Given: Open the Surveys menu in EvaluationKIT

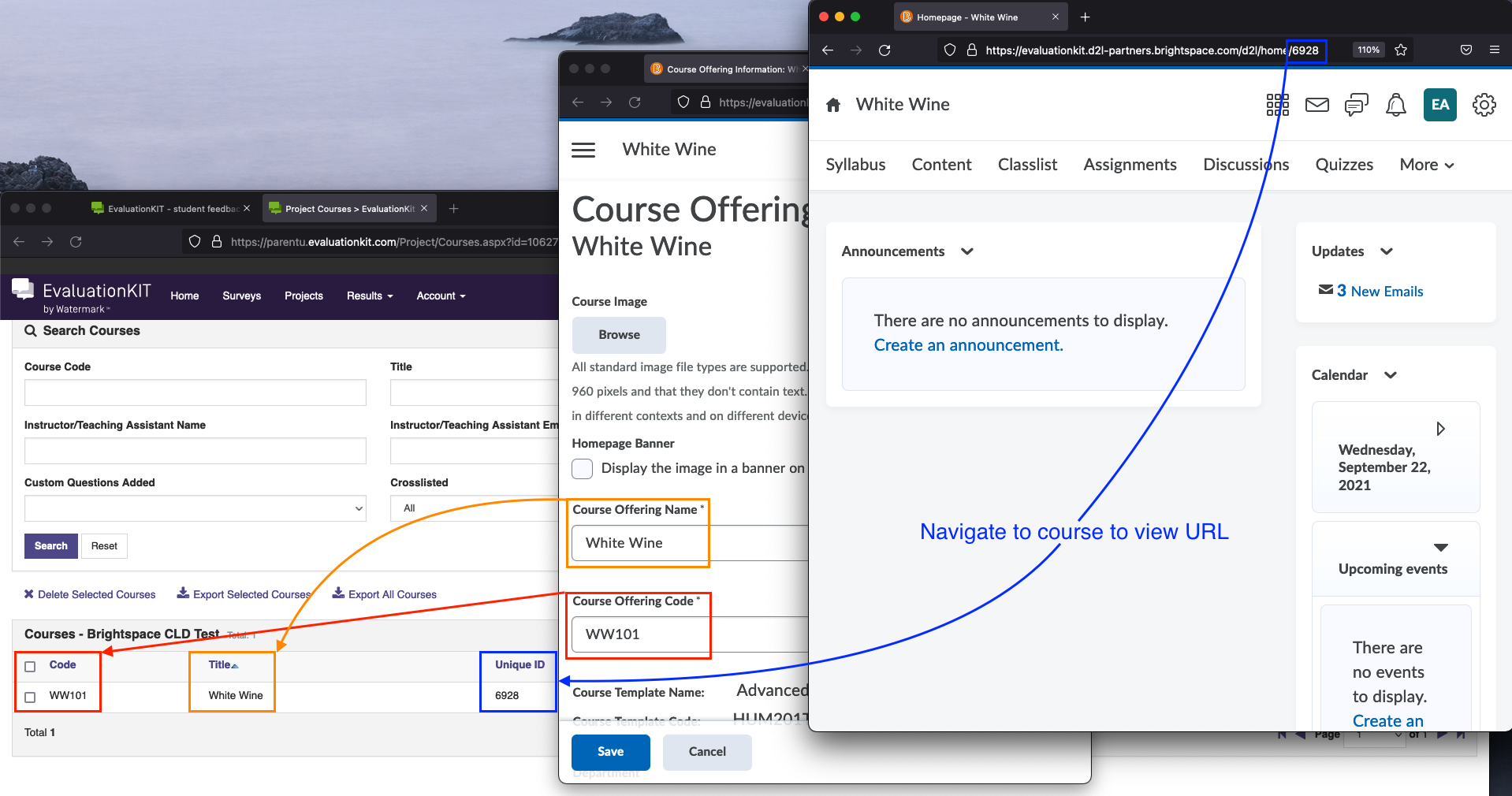Looking at the screenshot, I should 241,296.
